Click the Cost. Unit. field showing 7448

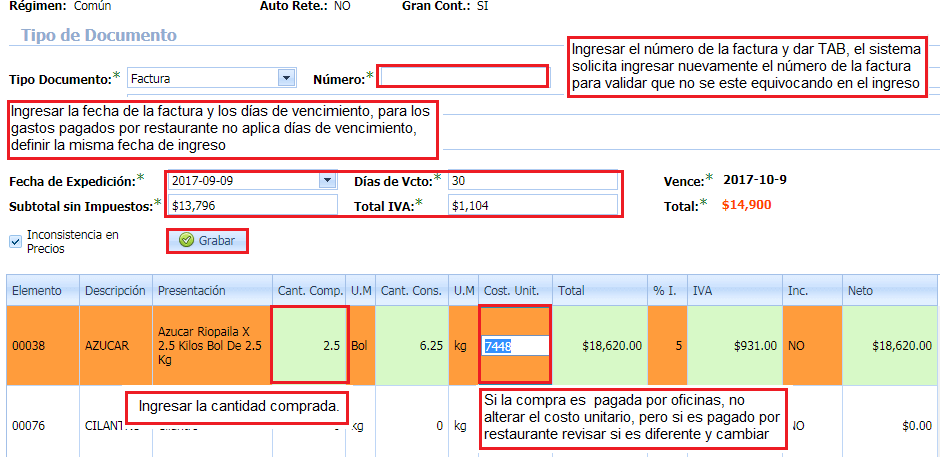(x=516, y=345)
